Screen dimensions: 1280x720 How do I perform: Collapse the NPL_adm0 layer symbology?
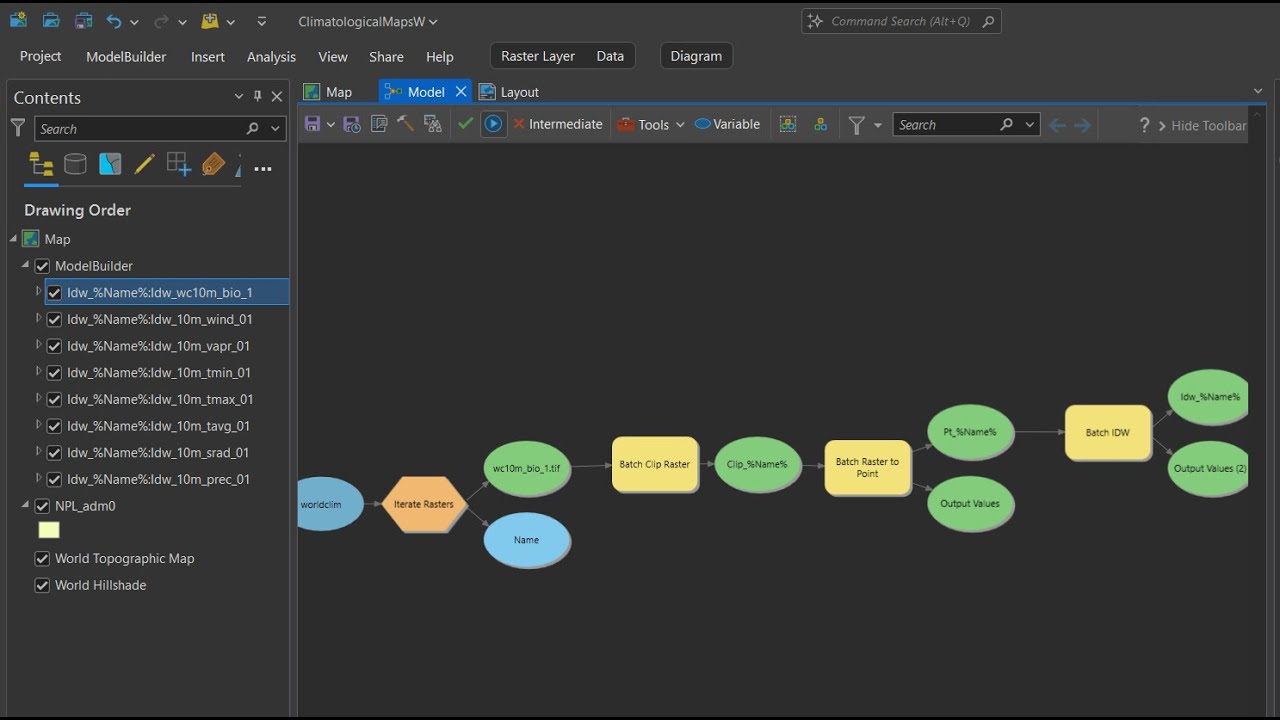(26, 505)
